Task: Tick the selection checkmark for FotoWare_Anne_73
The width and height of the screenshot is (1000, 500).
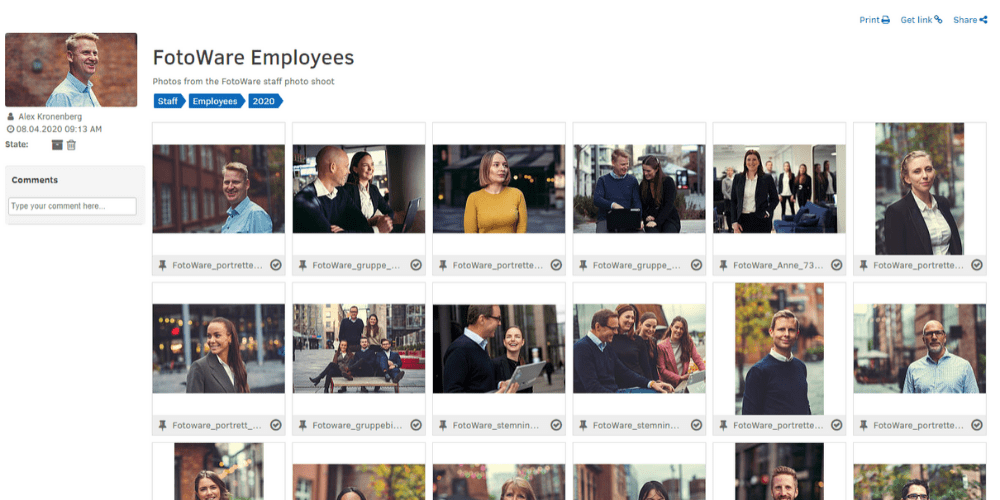Action: [x=837, y=265]
